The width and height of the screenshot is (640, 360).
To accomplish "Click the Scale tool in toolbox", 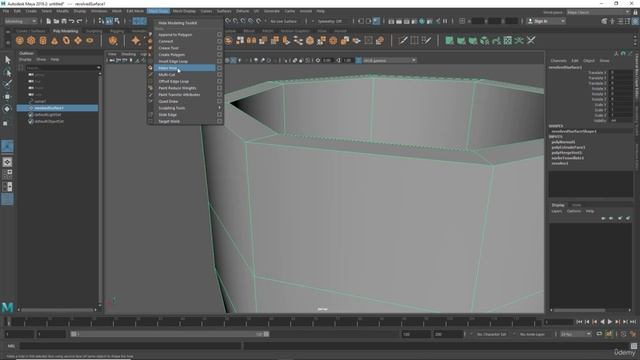I will 6,123.
